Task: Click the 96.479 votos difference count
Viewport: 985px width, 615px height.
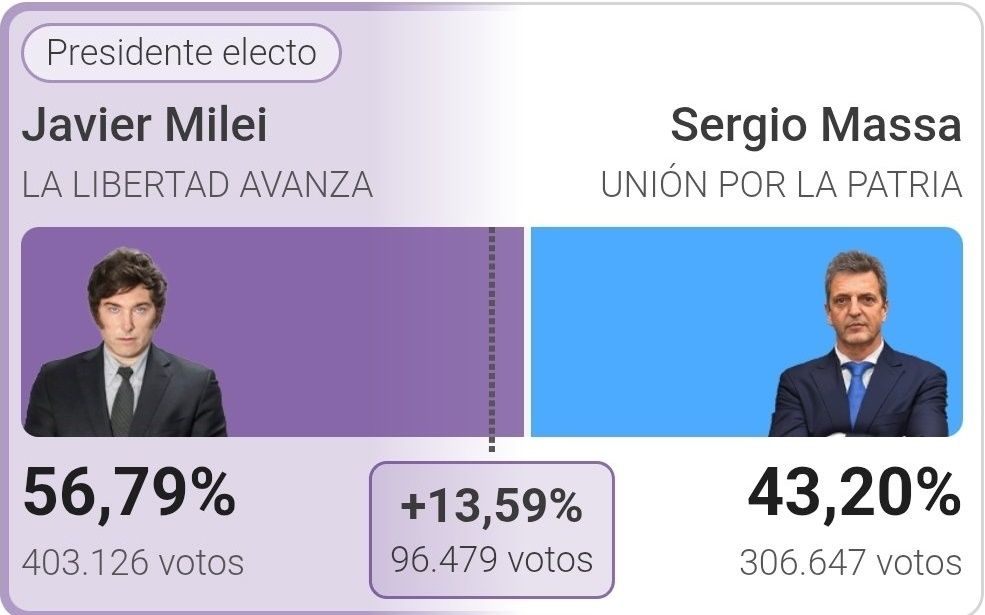Action: click(492, 560)
